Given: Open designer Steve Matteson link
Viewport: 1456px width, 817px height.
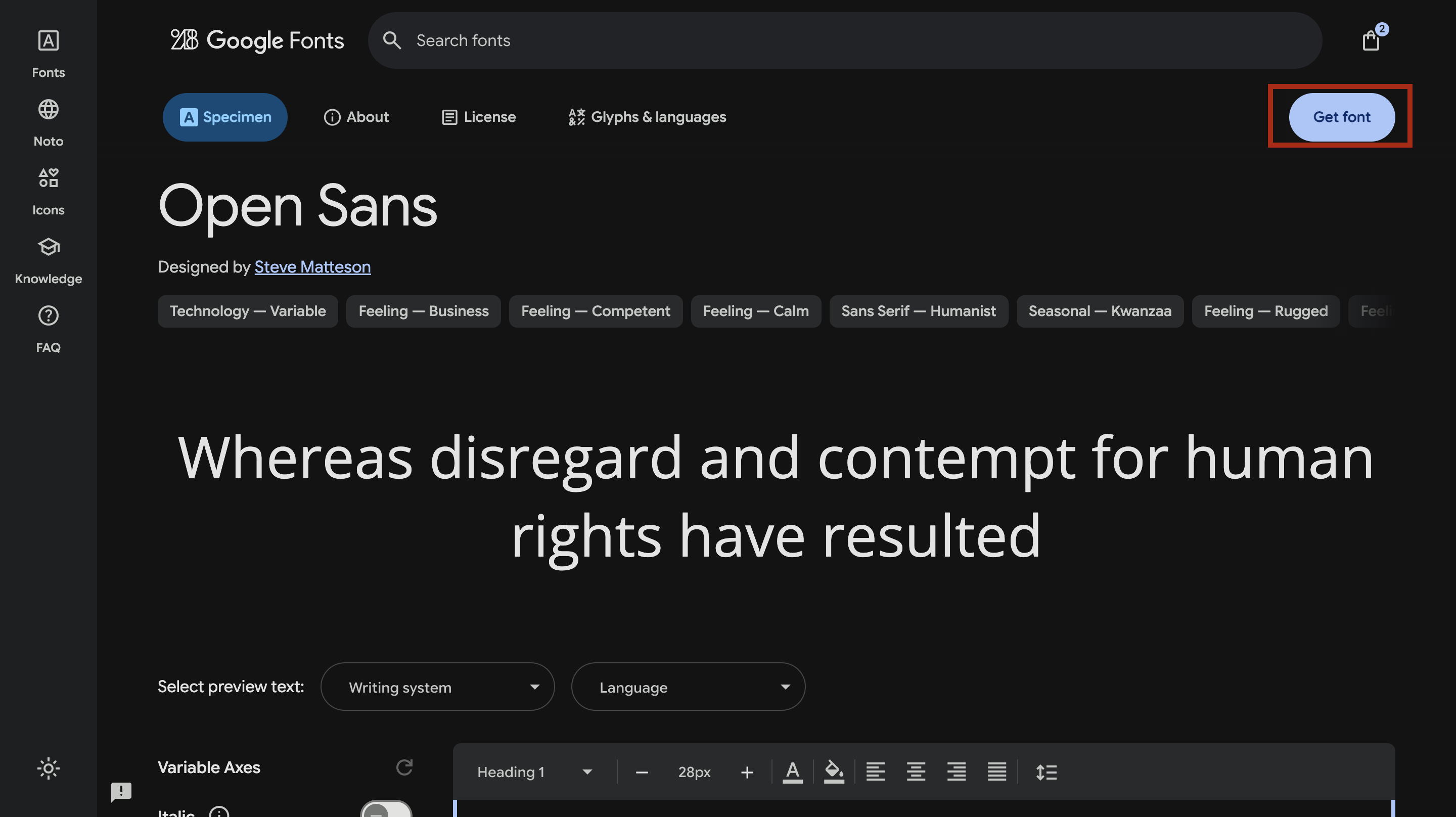Looking at the screenshot, I should 312,266.
